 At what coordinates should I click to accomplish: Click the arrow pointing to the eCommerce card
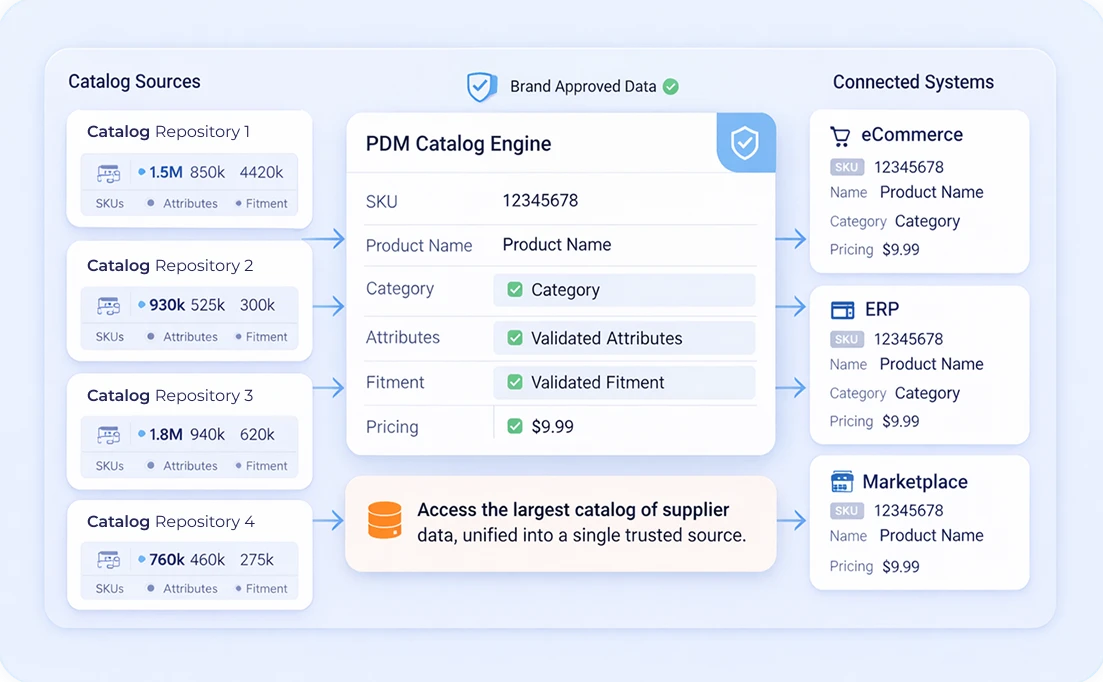point(791,238)
